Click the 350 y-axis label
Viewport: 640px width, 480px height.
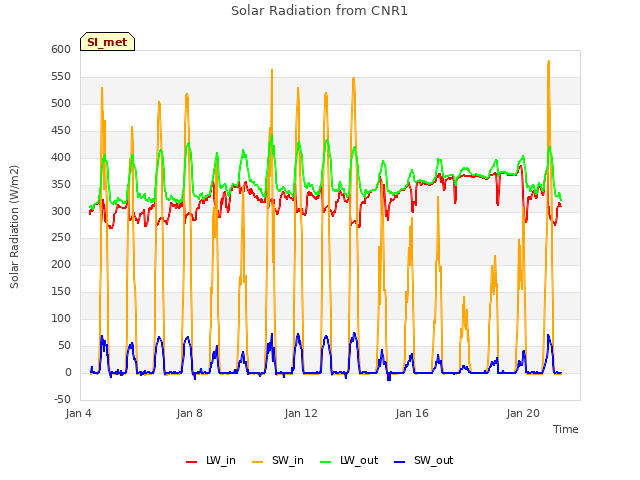(61, 184)
